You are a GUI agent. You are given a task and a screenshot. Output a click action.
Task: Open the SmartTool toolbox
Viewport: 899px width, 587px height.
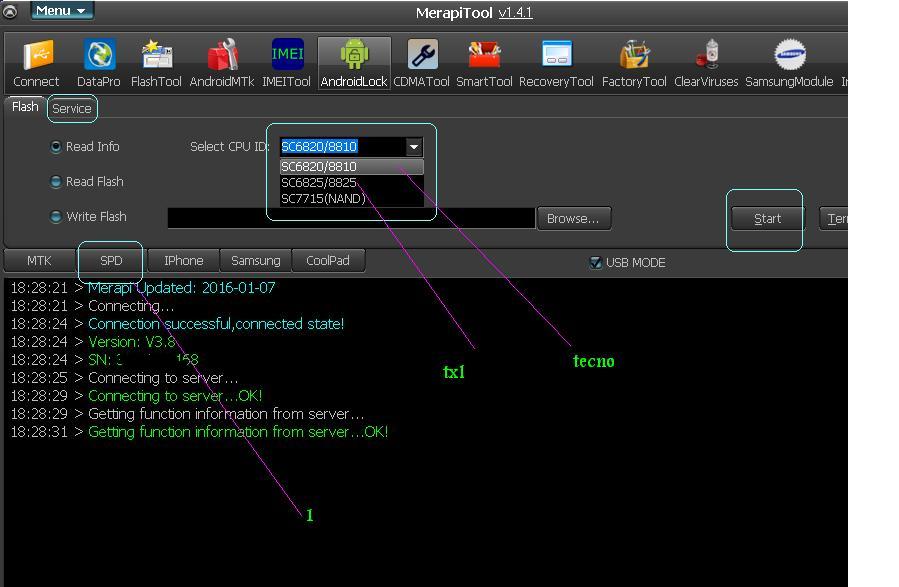tap(484, 64)
